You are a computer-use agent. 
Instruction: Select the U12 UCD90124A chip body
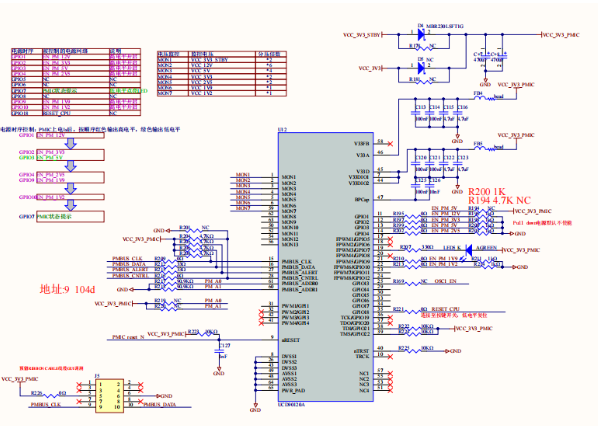[326, 267]
